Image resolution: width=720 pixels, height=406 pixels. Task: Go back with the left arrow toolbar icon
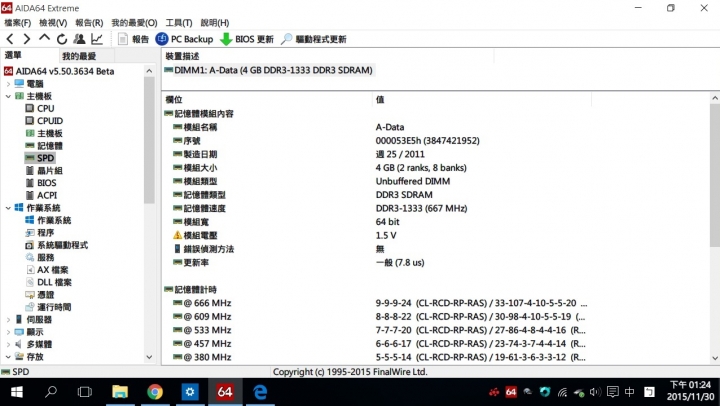coord(10,39)
